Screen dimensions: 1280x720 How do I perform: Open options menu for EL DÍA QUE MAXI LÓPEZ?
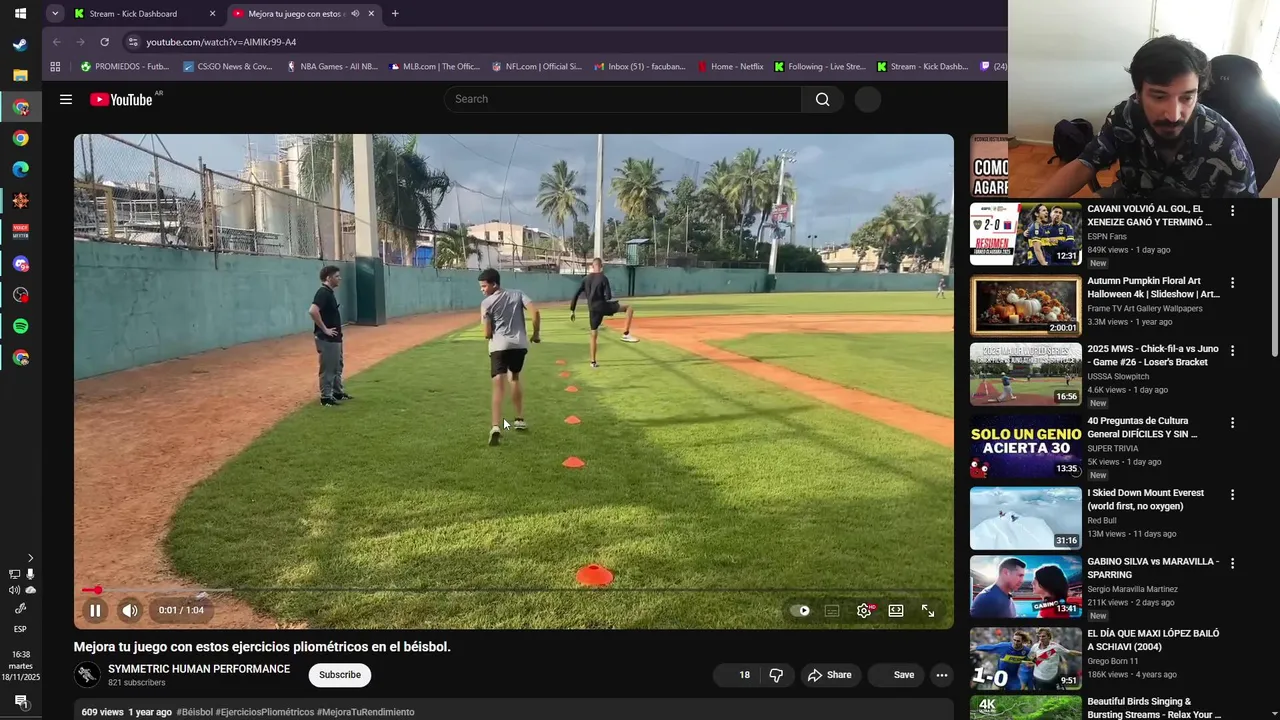click(x=1232, y=636)
